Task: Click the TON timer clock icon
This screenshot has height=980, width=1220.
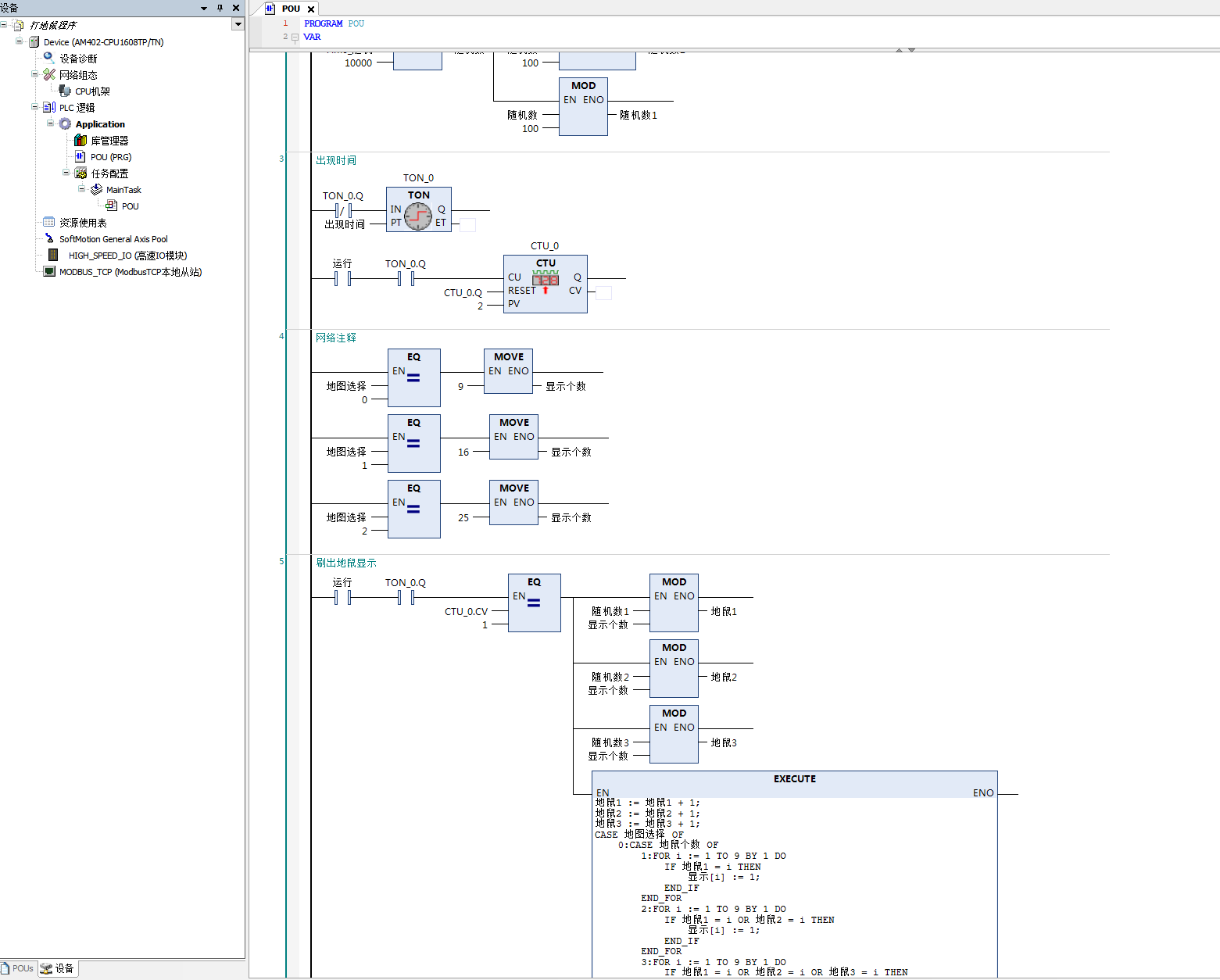Action: [418, 216]
